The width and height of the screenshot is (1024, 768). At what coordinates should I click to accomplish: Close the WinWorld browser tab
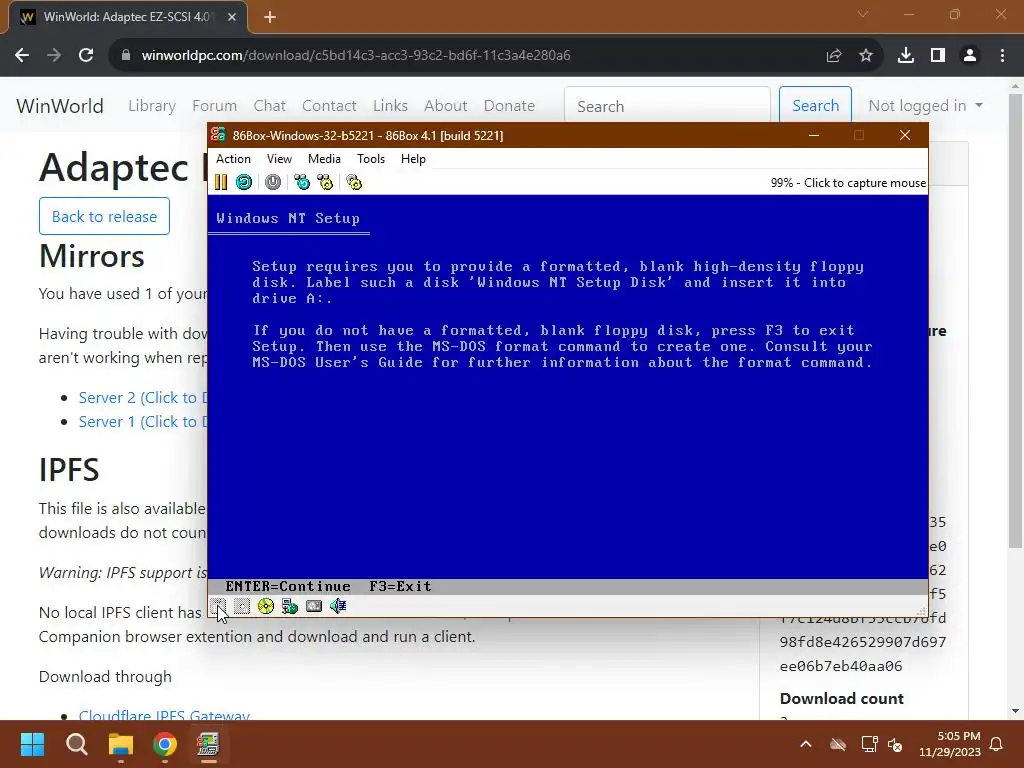[x=232, y=17]
